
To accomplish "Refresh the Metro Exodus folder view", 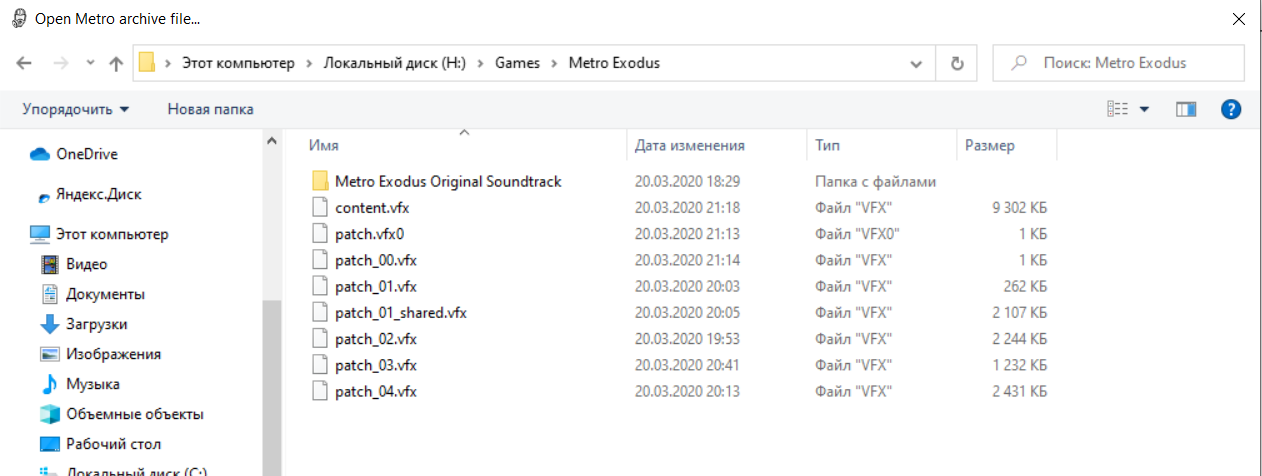I will coord(957,63).
